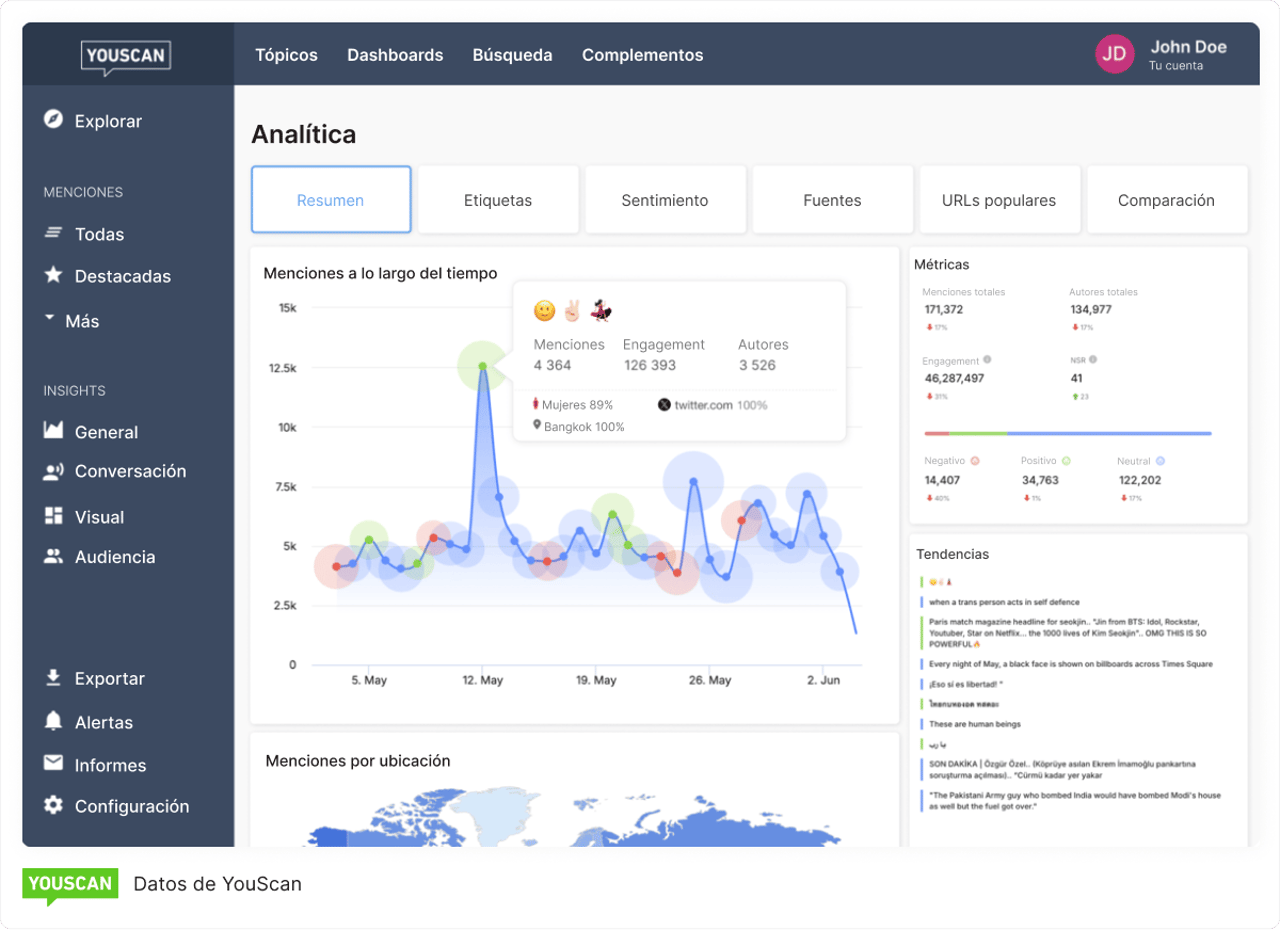
Task: Open John Doe account menu
Action: (x=1162, y=54)
